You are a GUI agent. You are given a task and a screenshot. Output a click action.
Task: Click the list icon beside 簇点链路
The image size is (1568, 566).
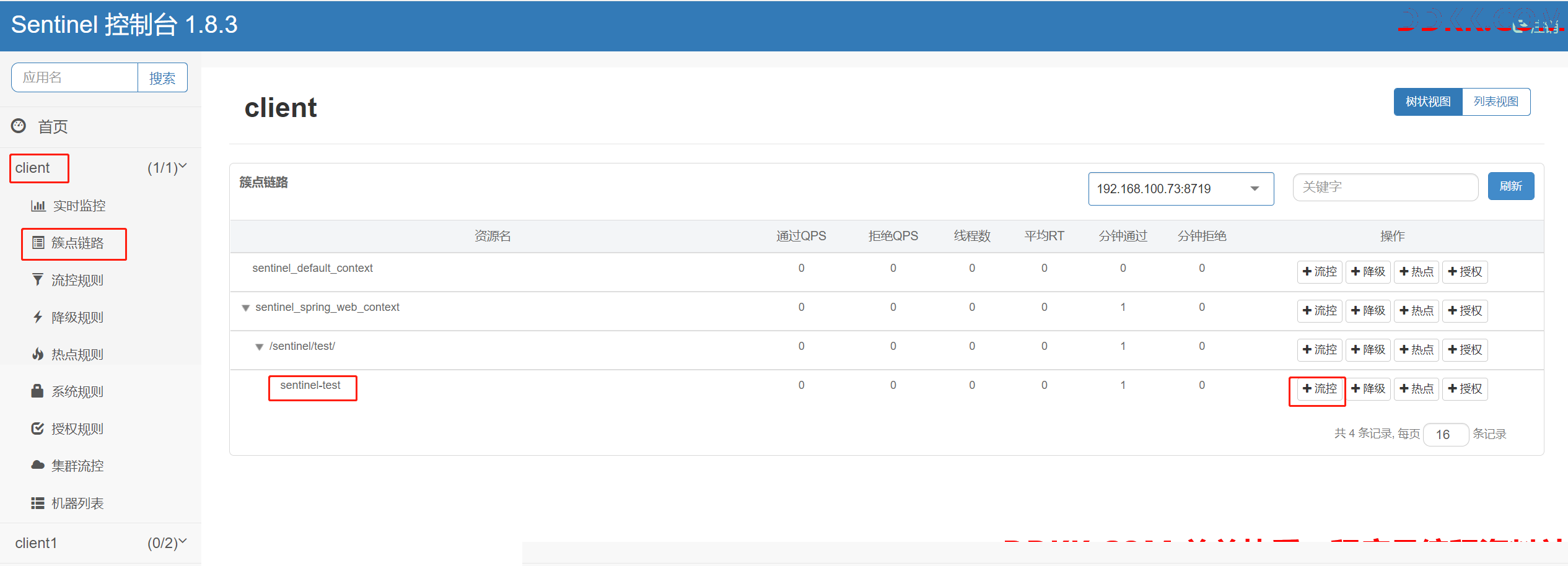tap(38, 243)
